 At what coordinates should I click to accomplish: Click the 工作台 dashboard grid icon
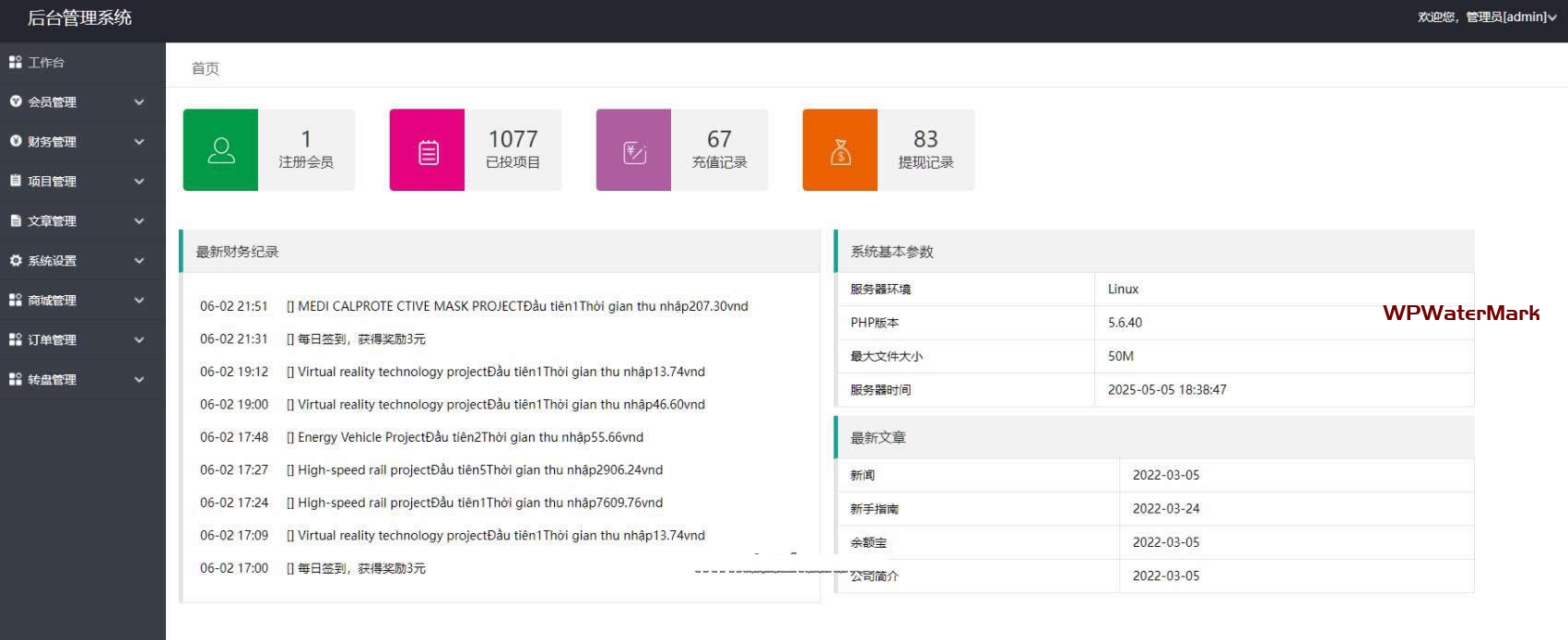(x=15, y=63)
